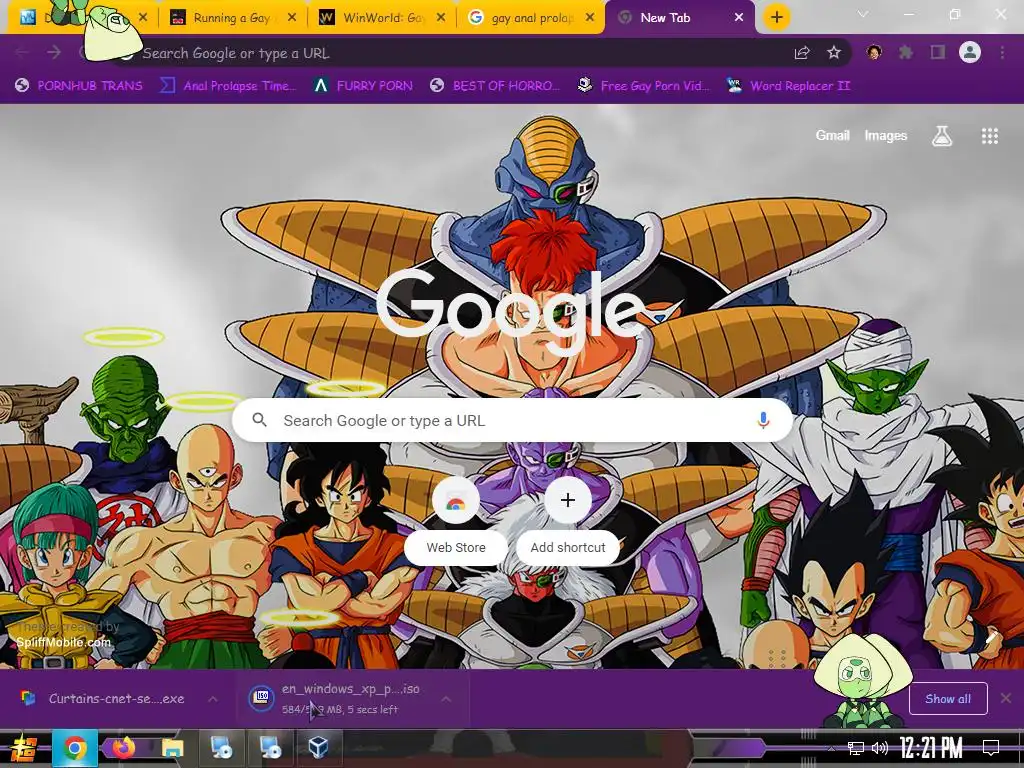Screen dimensions: 1024x768
Task: Click the en_windows_xp_p....iso download item
Action: pos(340,699)
